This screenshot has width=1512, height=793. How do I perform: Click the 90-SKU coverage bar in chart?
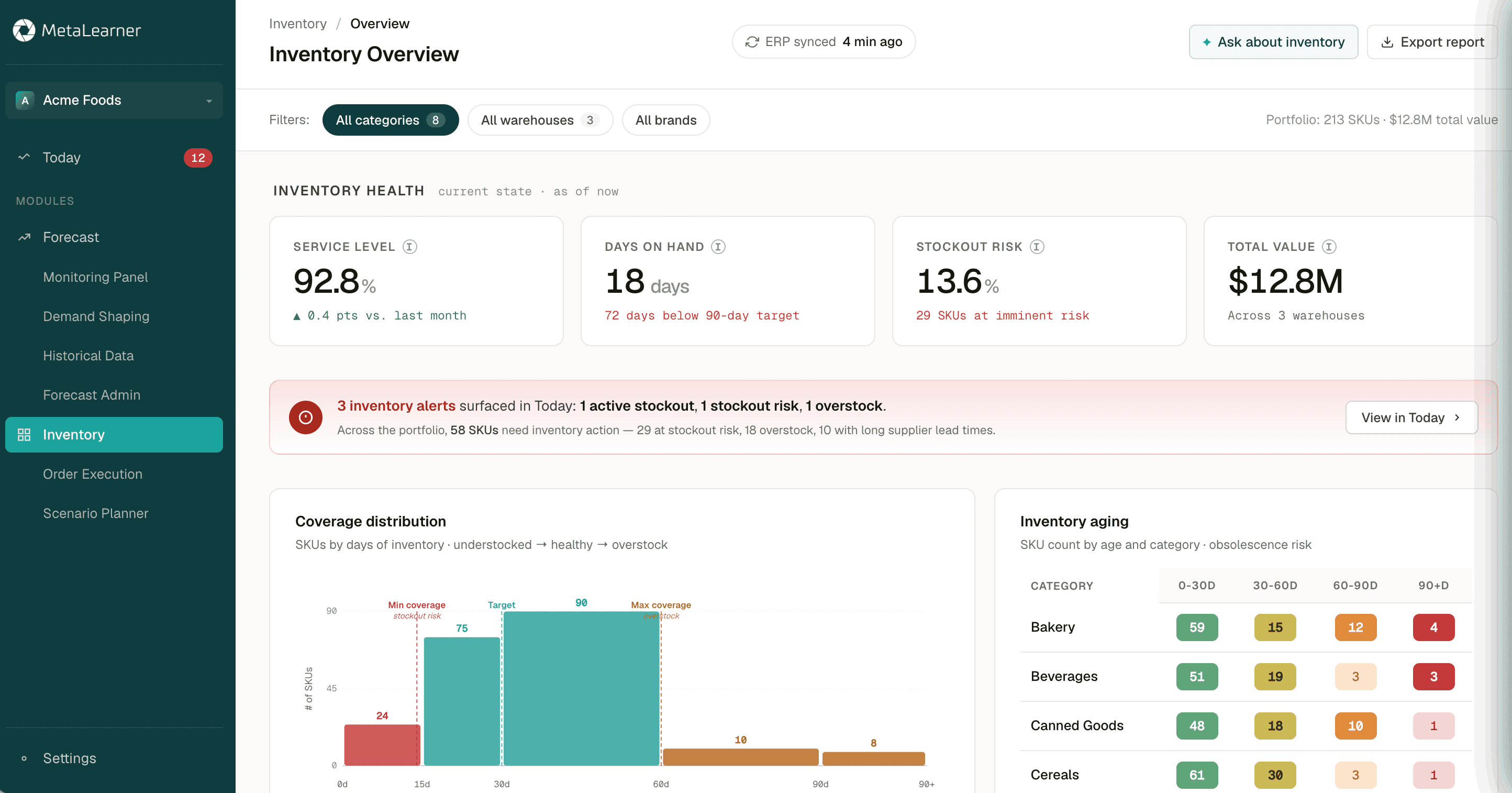pos(581,688)
